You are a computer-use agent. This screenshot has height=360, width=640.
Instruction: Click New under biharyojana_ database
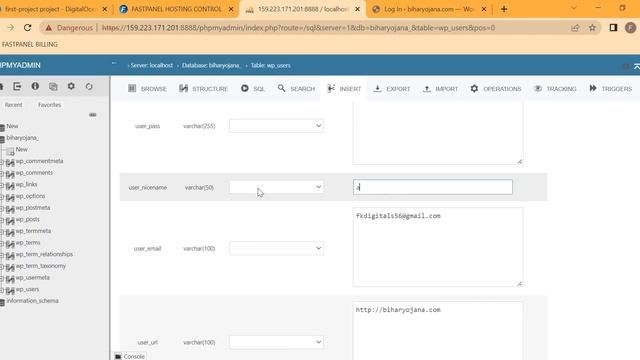22,149
